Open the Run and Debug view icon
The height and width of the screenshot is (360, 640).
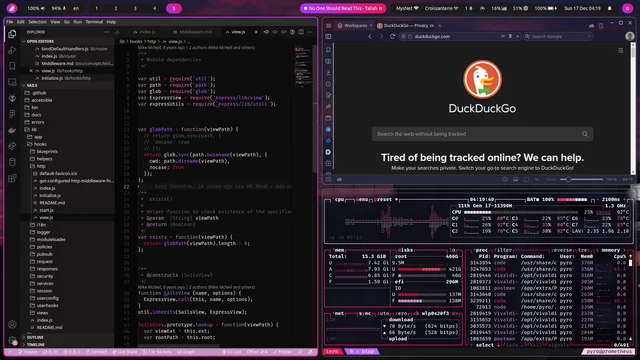pos(12,50)
